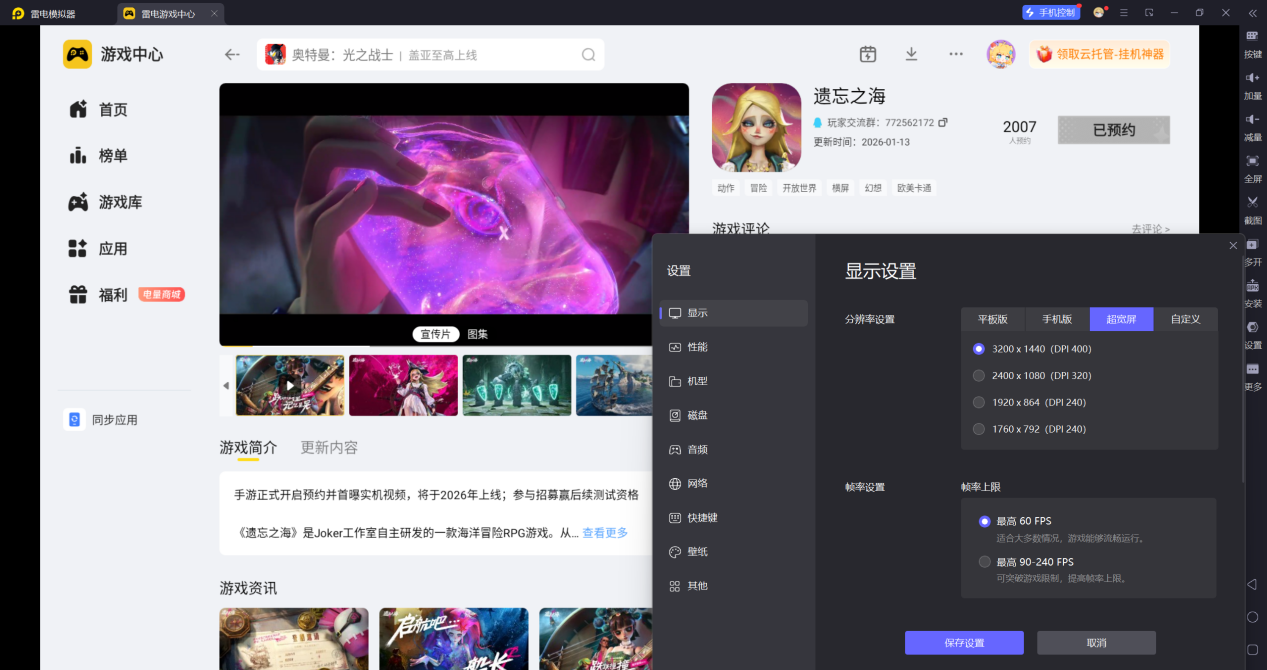
Task: Open 多开 multi-instance manager
Action: (x=1252, y=252)
